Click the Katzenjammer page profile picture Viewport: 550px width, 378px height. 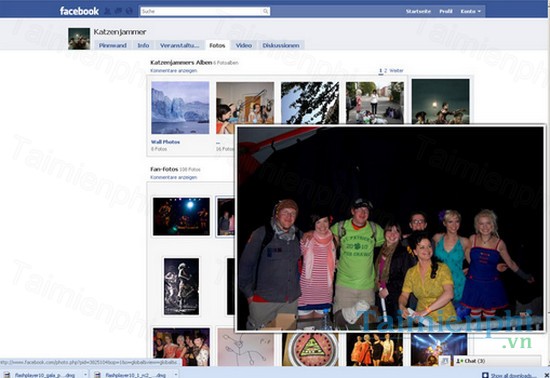79,39
